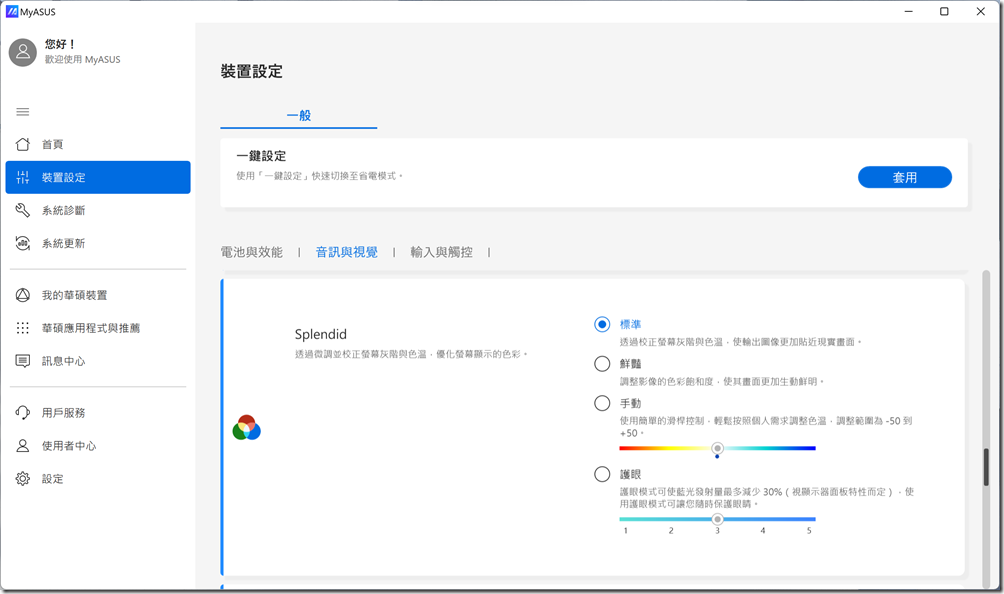Click 我的華碩裝置 icon in sidebar
This screenshot has width=1004, height=594.
23,295
